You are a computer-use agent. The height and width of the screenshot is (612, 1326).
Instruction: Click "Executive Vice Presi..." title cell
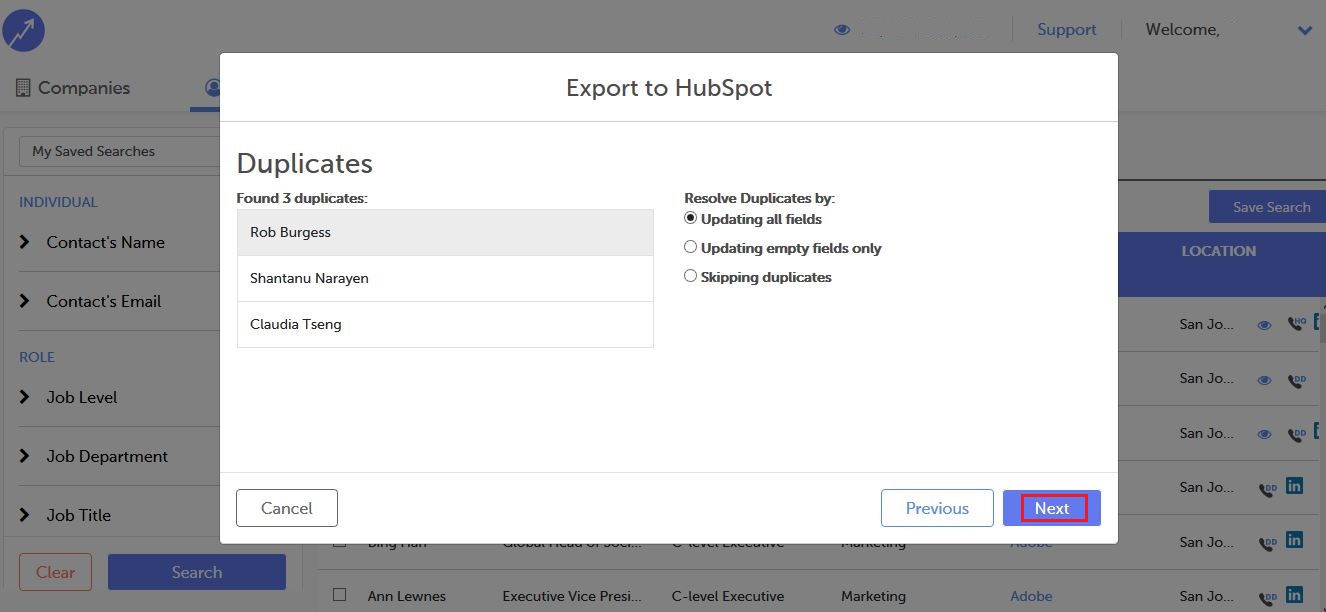point(572,596)
